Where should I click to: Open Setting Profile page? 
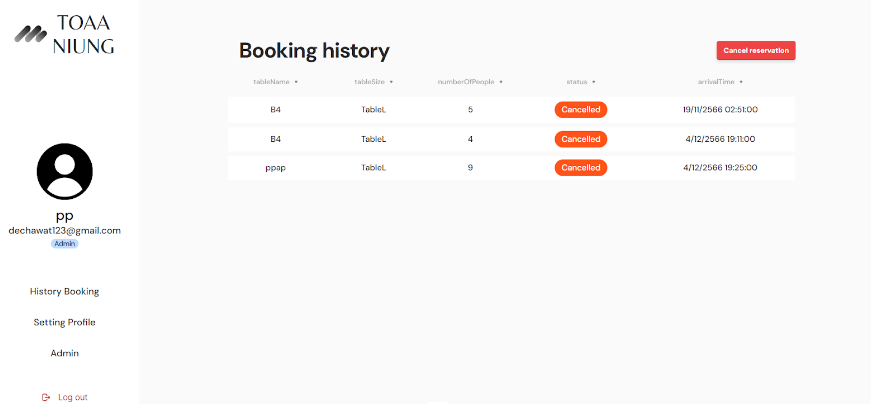64,322
